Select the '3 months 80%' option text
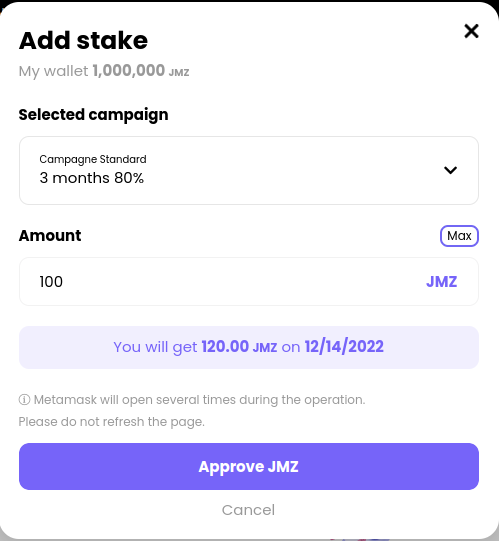This screenshot has width=499, height=541. (91, 178)
